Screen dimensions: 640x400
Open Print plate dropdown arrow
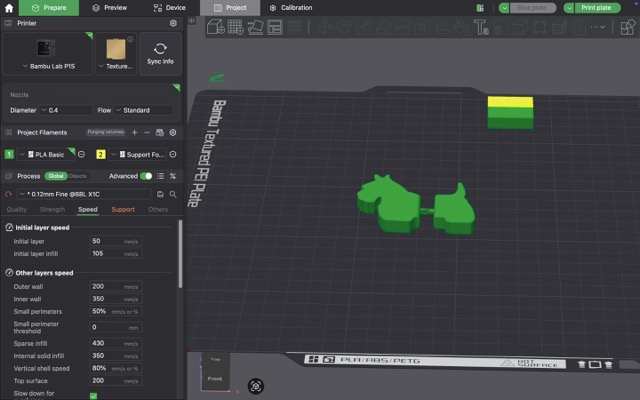pyautogui.click(x=569, y=8)
